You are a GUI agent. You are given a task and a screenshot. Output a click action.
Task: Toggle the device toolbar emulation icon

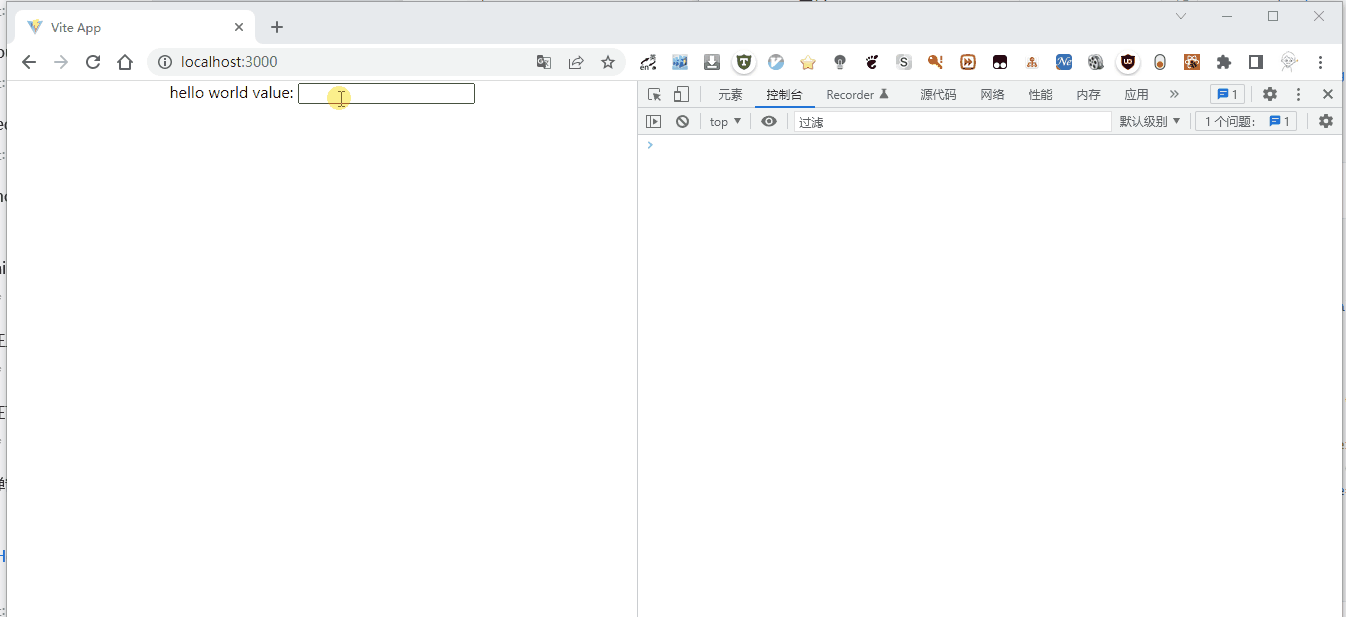pos(681,94)
